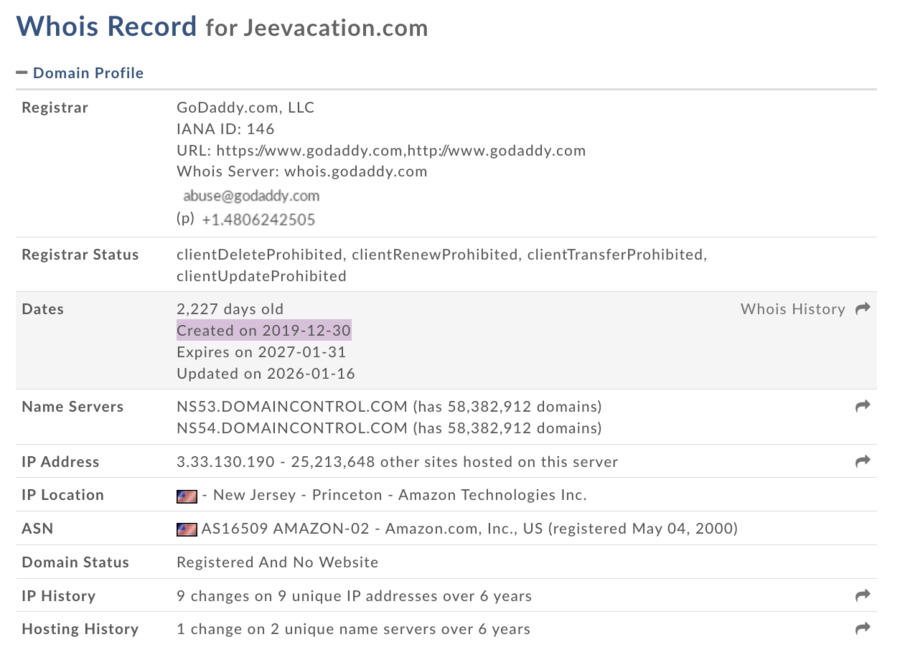This screenshot has height=647, width=900.
Task: Click the Whois History label
Action: pyautogui.click(x=793, y=308)
